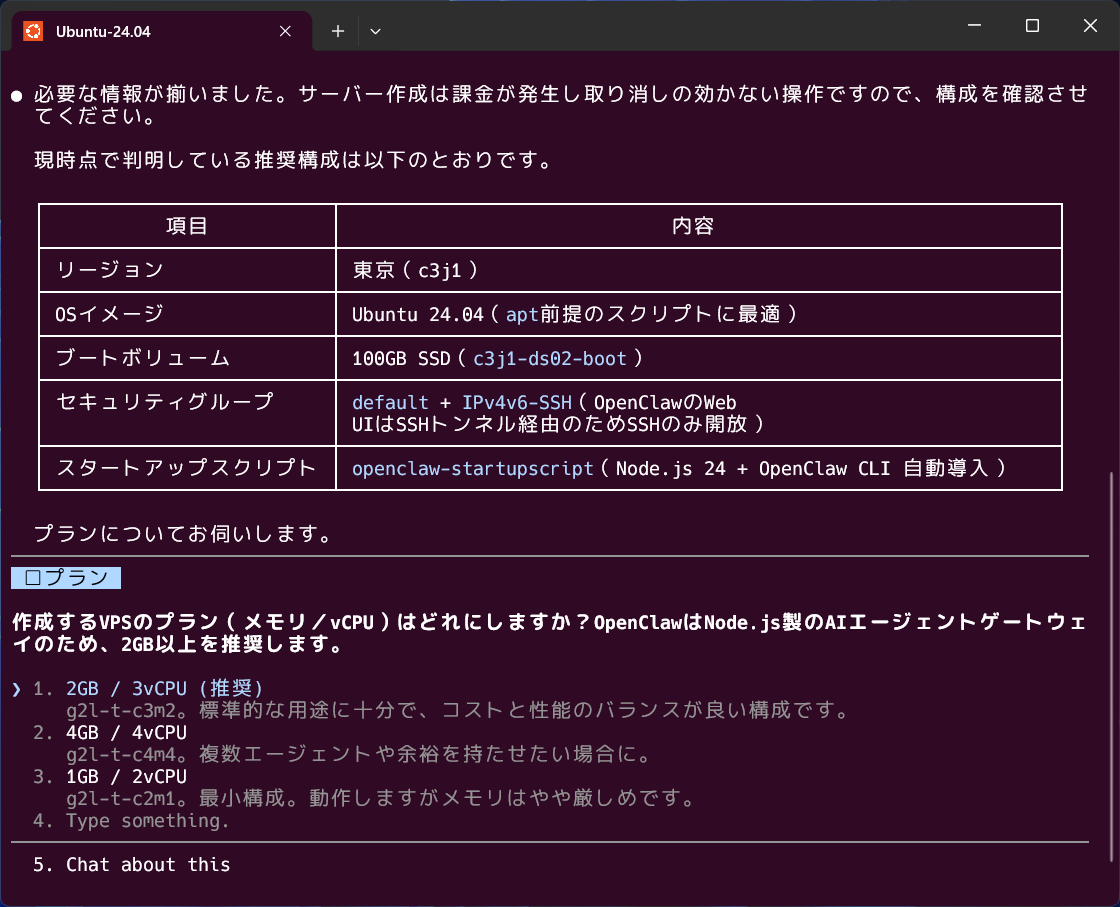This screenshot has height=907, width=1120.
Task: Click the g2l-t-c3m2 plan description line
Action: coord(457,711)
